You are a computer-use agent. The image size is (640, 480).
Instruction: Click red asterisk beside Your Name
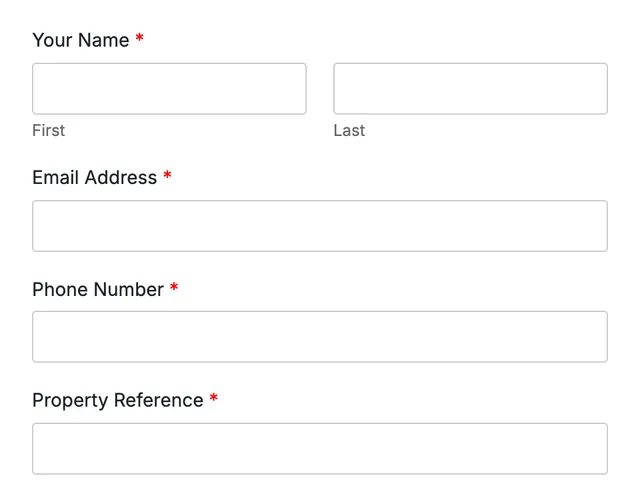pos(140,38)
